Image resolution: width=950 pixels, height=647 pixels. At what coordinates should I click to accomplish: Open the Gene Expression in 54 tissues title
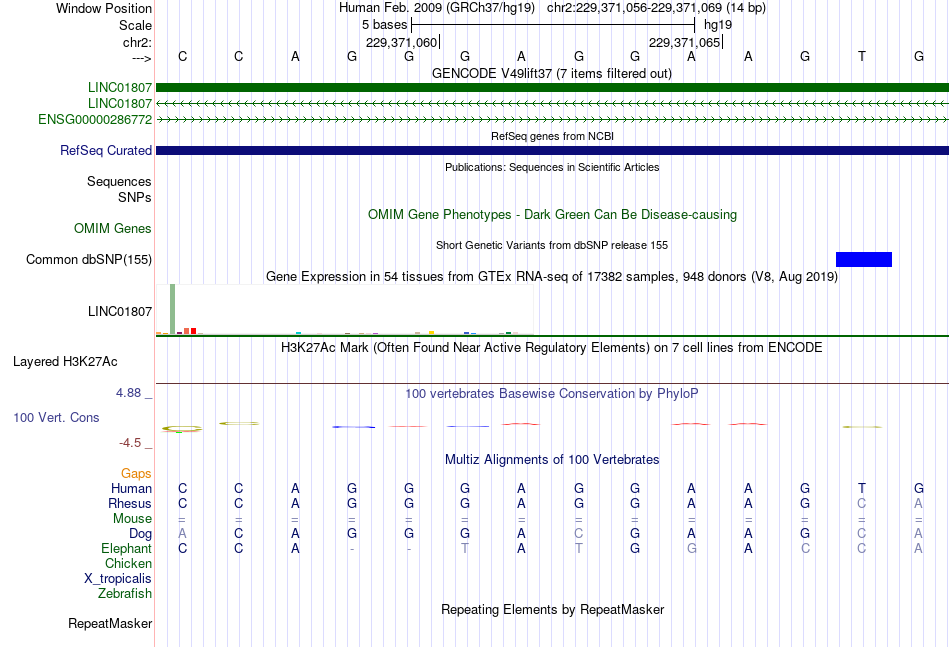552,277
